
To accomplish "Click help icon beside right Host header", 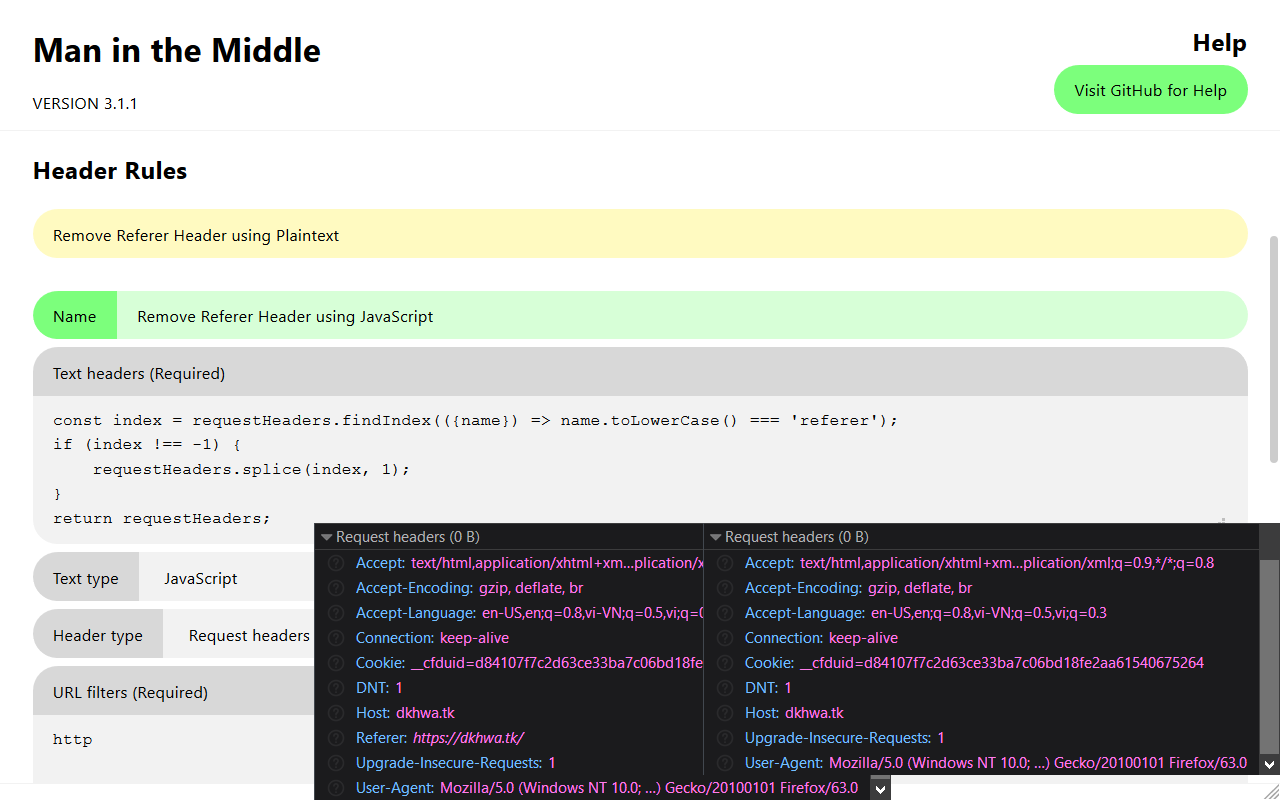I will coord(725,713).
